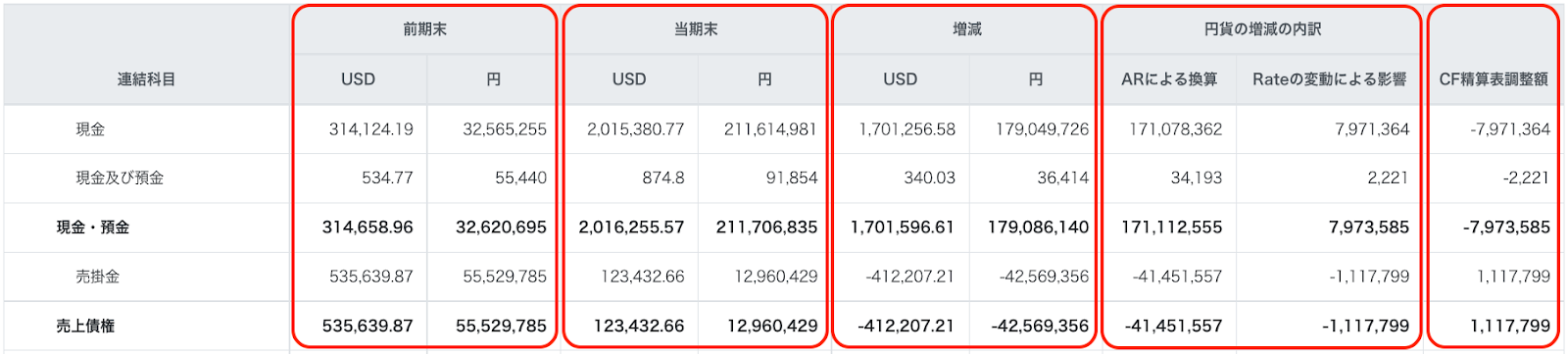Image resolution: width=1568 pixels, height=354 pixels.
Task: Click the CF adjustment value -7,973,585
Action: [x=1506, y=228]
